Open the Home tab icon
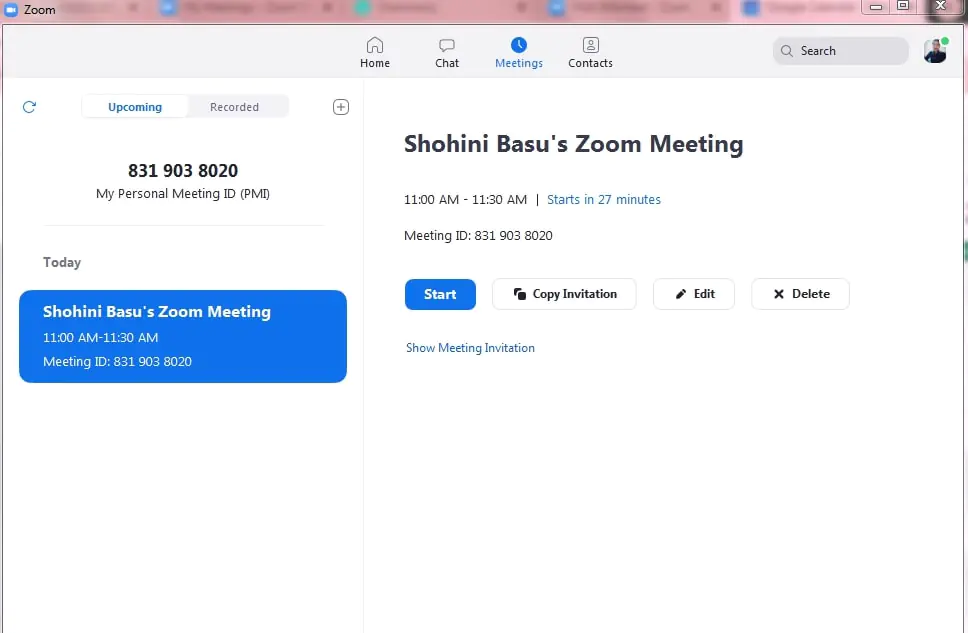968x633 pixels. pyautogui.click(x=375, y=50)
